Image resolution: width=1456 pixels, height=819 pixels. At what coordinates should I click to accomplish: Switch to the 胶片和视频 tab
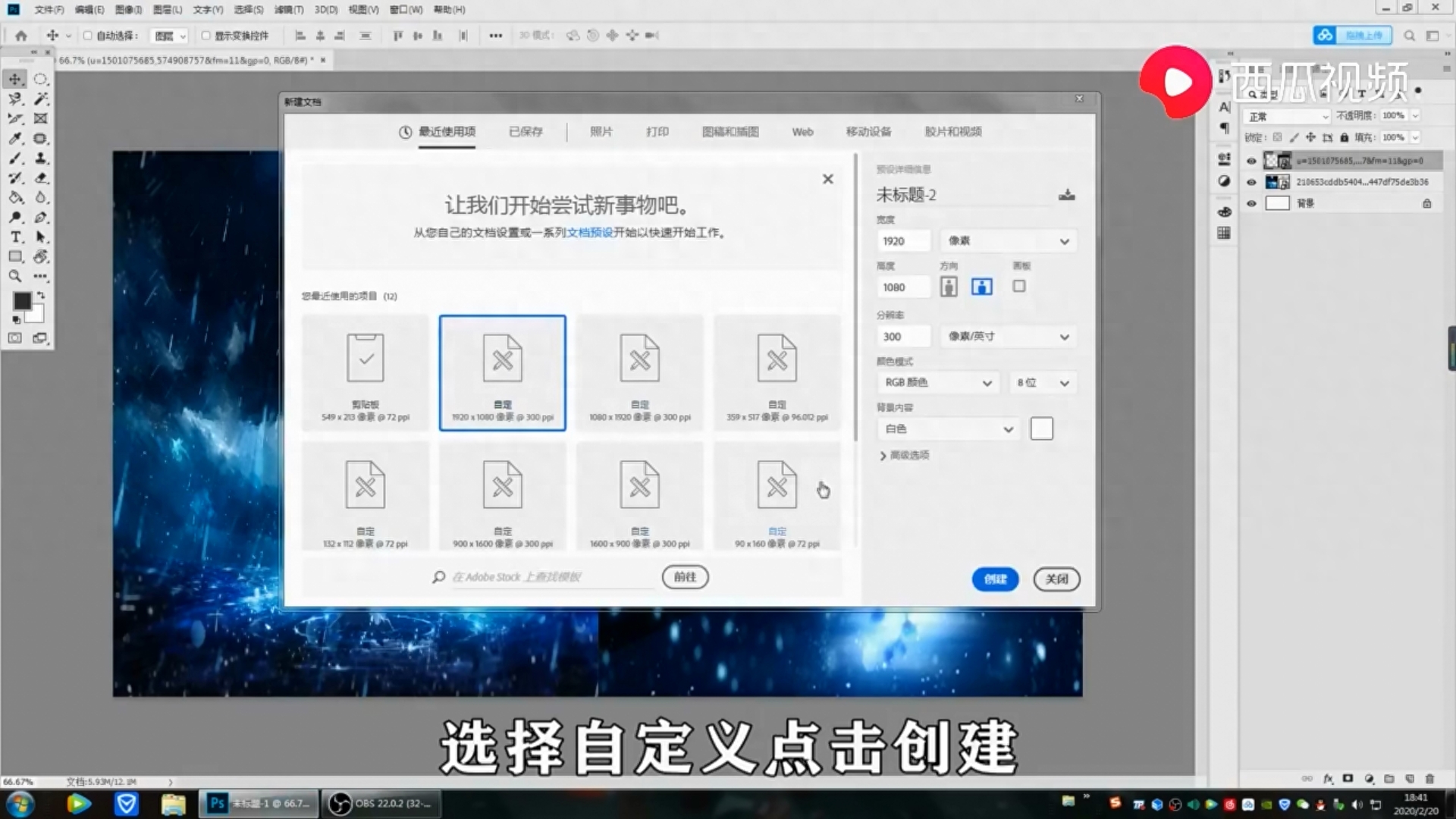click(x=952, y=131)
